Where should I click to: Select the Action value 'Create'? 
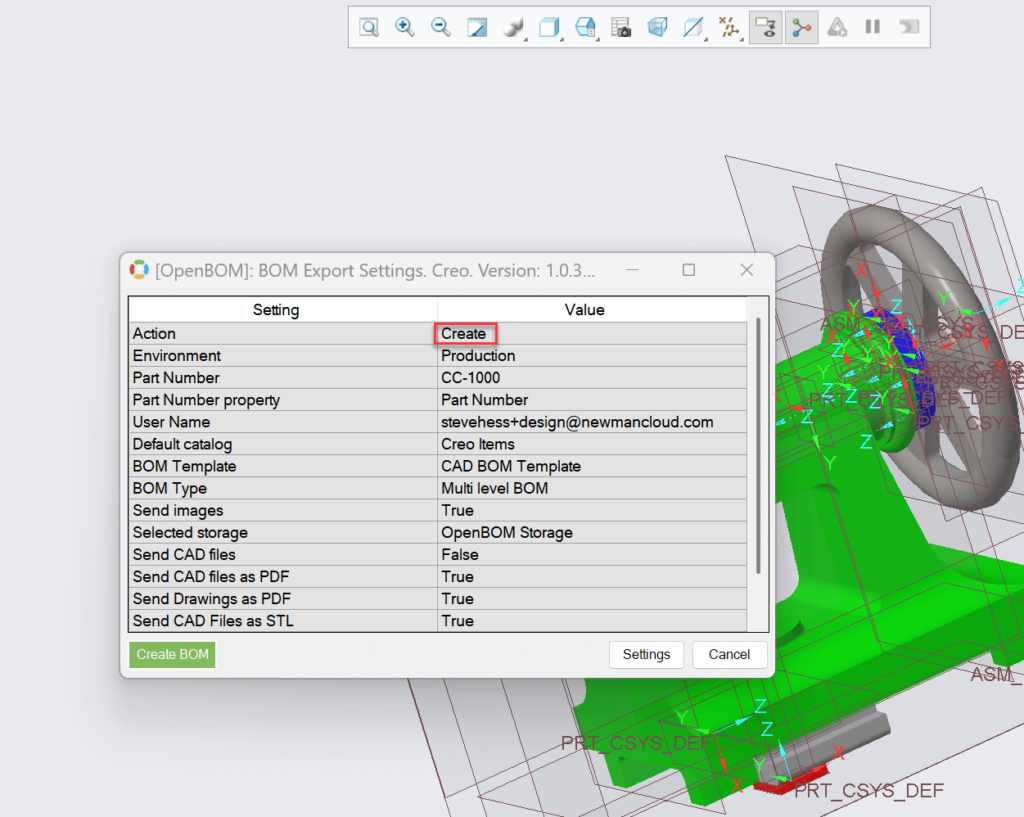(x=466, y=334)
